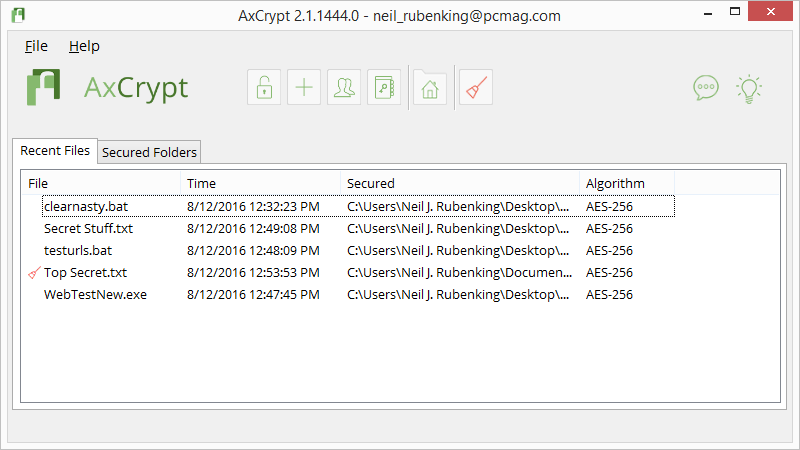Click the secured path in clearnasty.bat row
The height and width of the screenshot is (450, 800).
[458, 207]
